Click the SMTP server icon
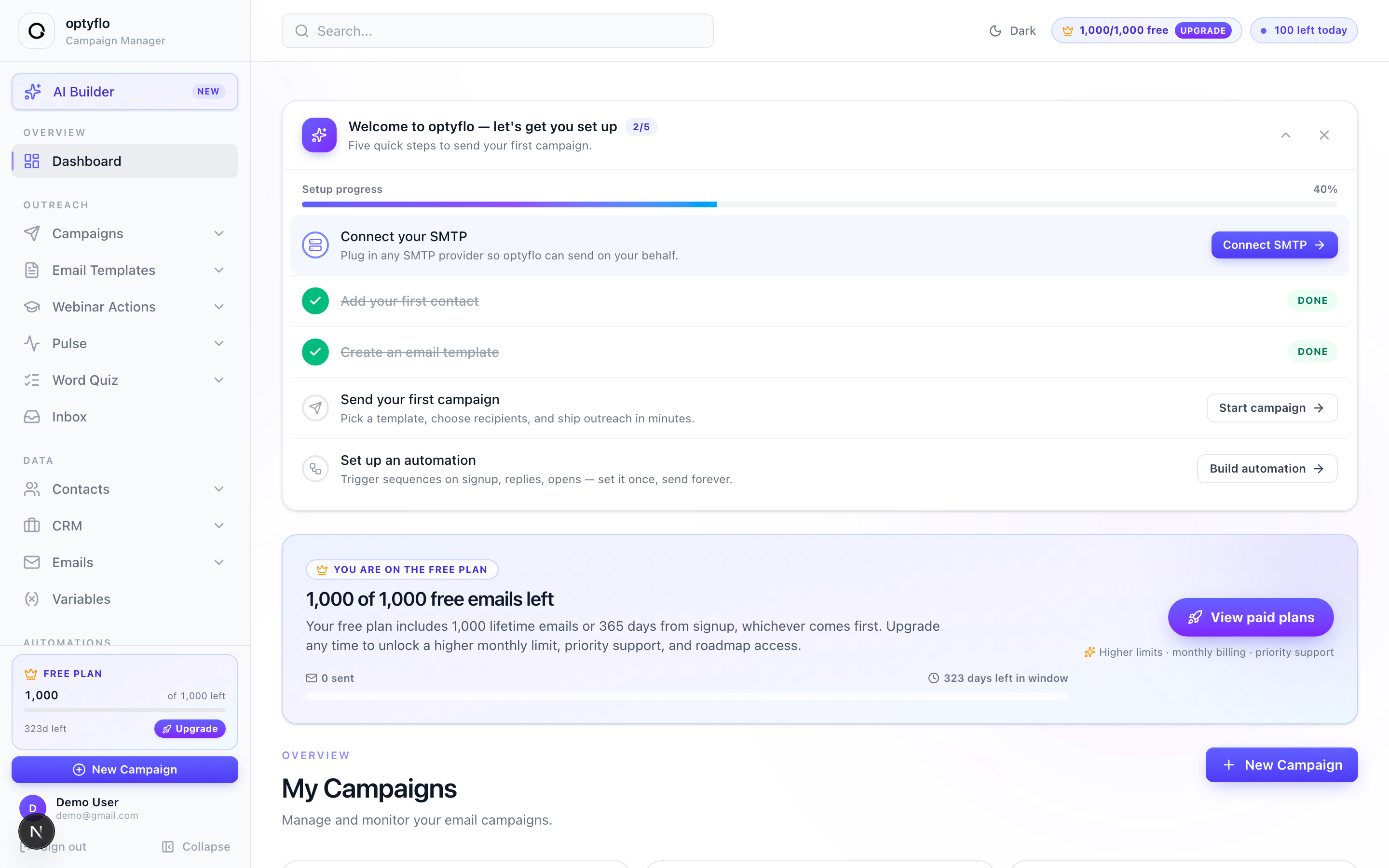1389x868 pixels. (315, 245)
